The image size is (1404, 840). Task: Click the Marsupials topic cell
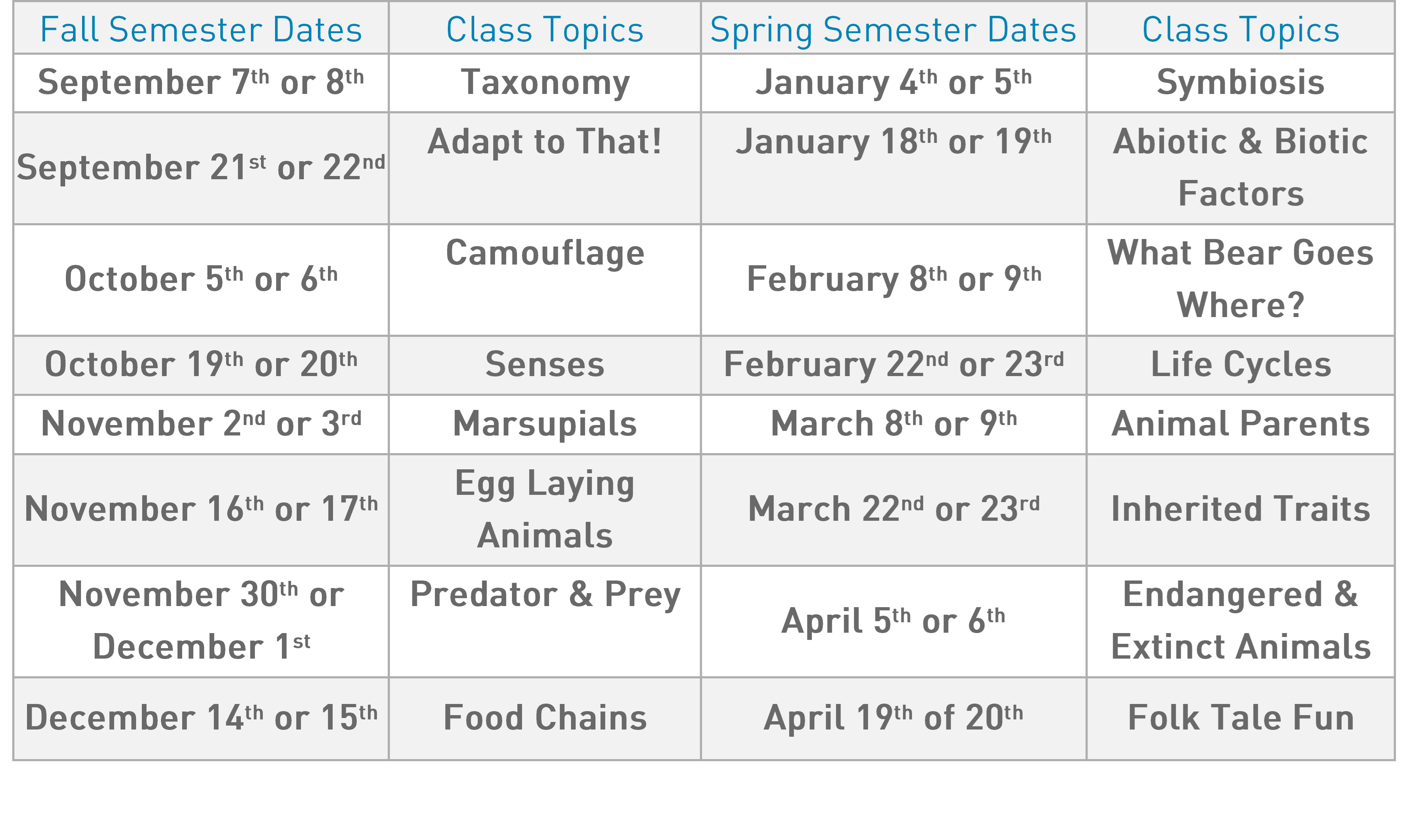click(x=545, y=425)
